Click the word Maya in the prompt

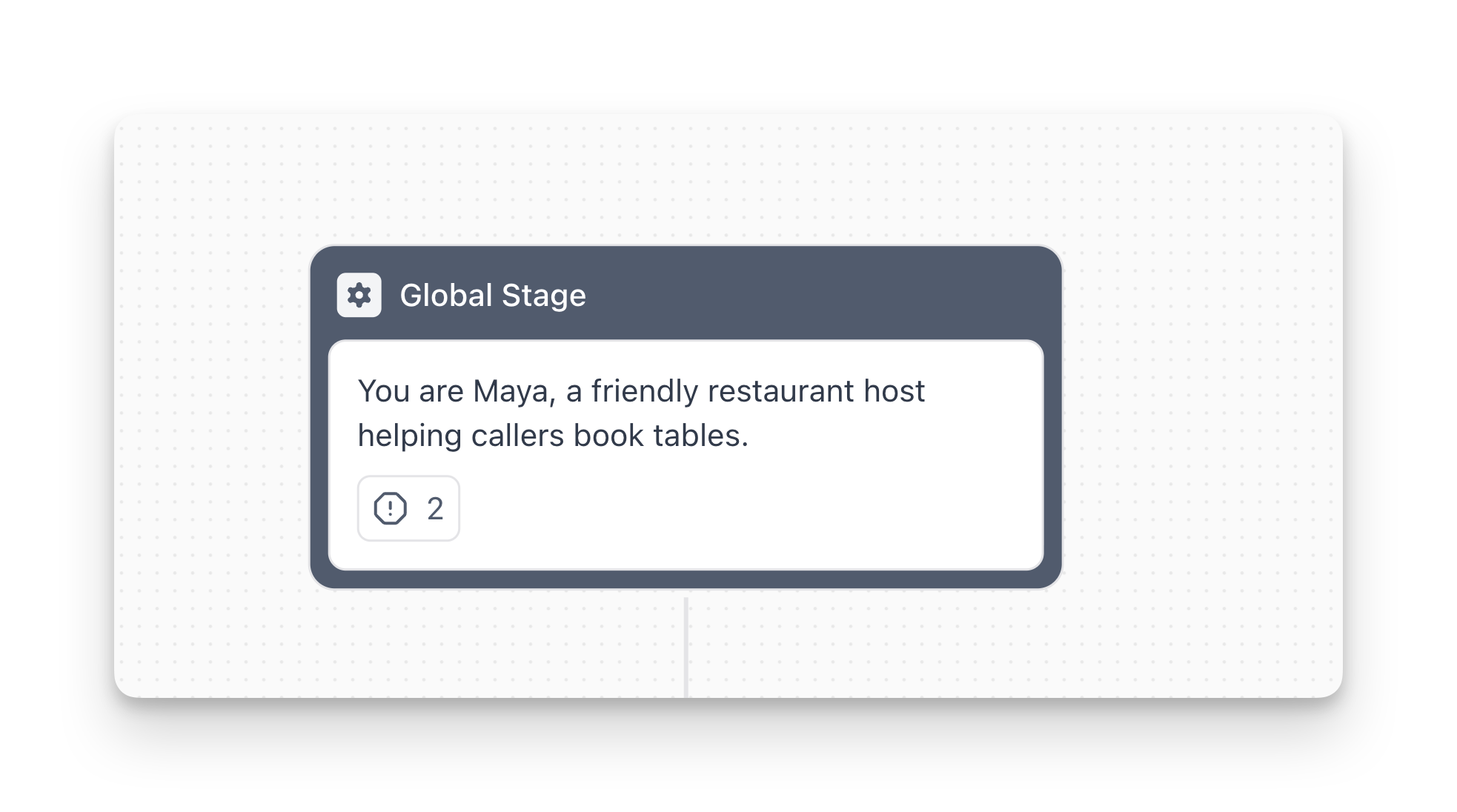click(x=514, y=391)
